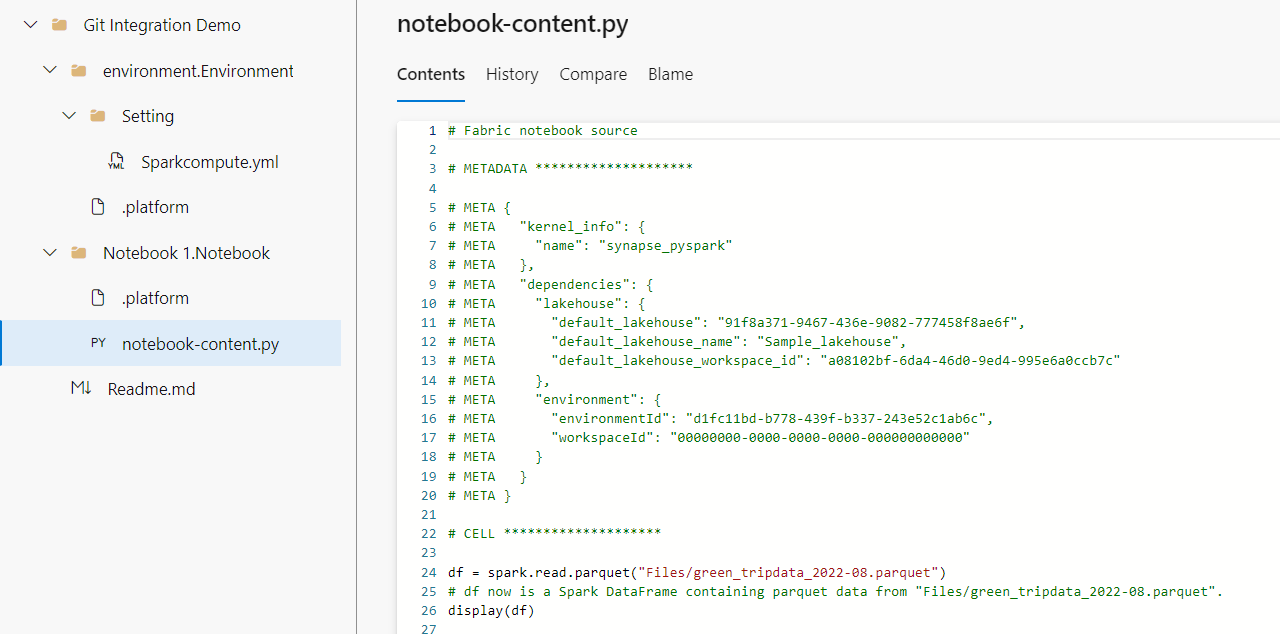
Task: Collapse the Git Integration Demo chevron
Action: [x=30, y=25]
